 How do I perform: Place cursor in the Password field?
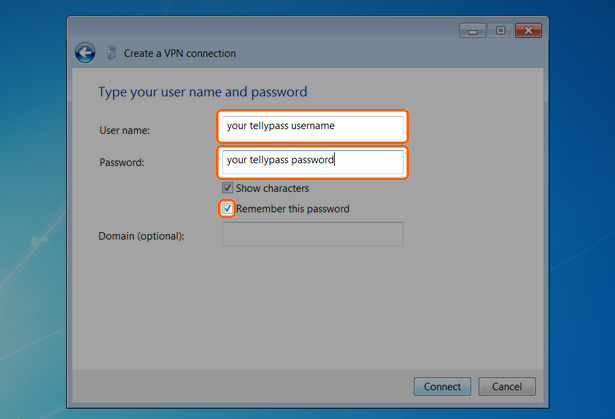coord(313,162)
